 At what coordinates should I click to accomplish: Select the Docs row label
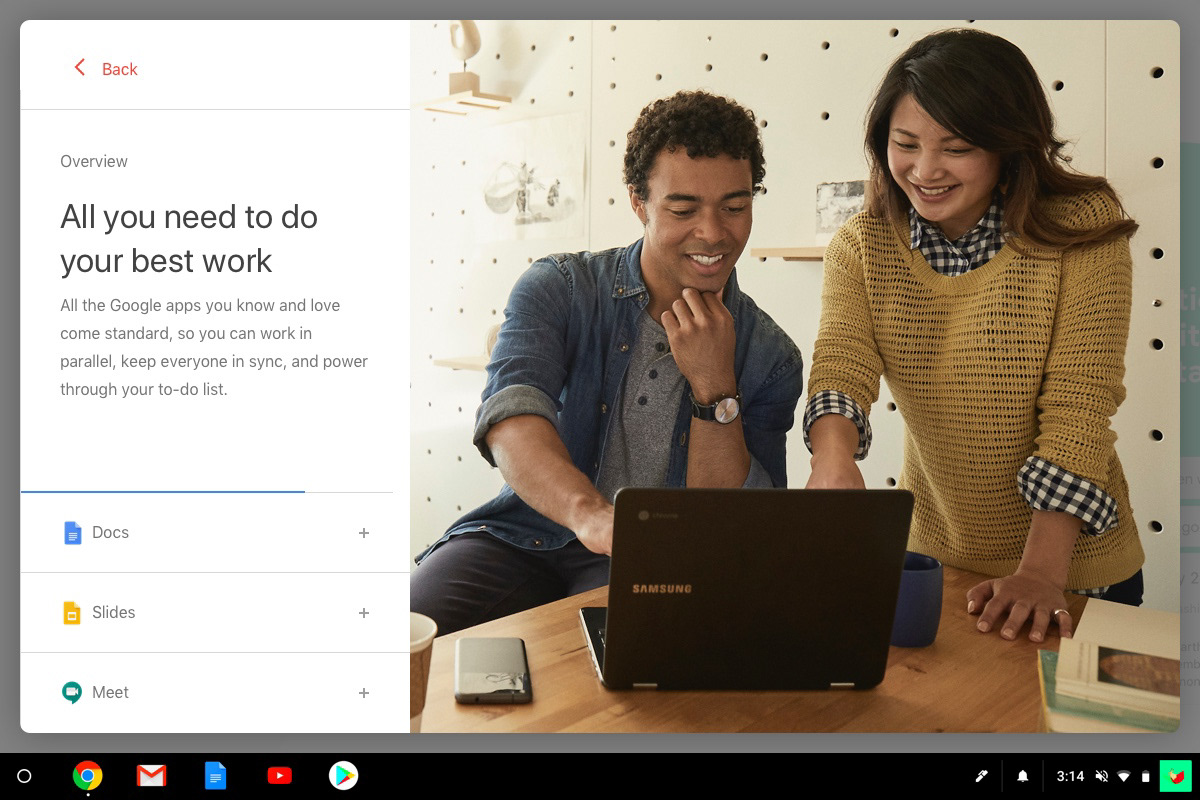[x=110, y=532]
